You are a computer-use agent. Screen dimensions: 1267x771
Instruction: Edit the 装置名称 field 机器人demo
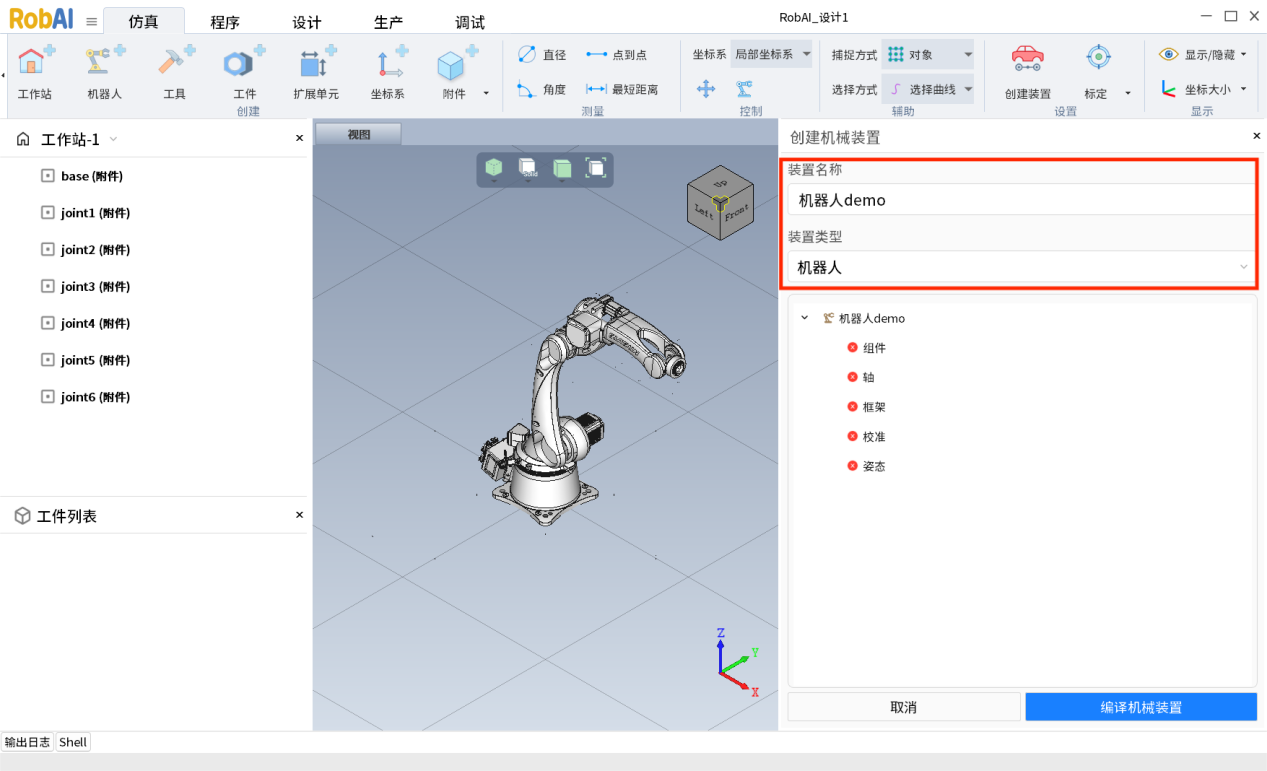(x=1021, y=200)
